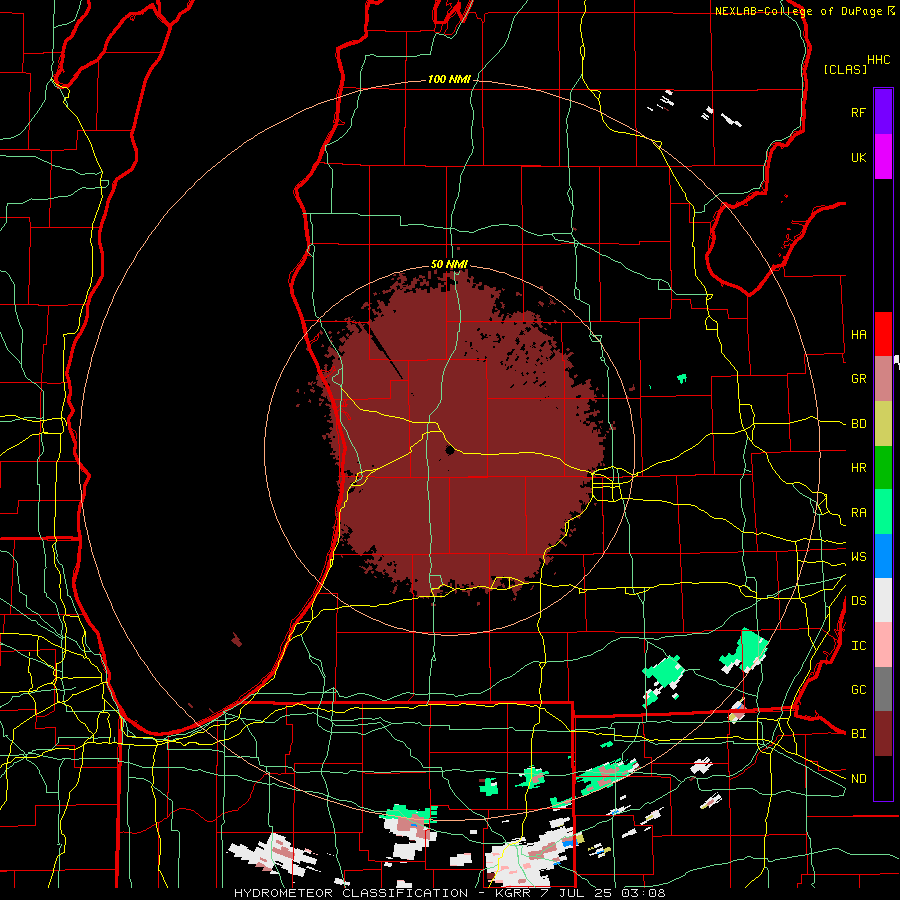This screenshot has width=900, height=900.
Task: Click the HR legend label
Action: [858, 468]
